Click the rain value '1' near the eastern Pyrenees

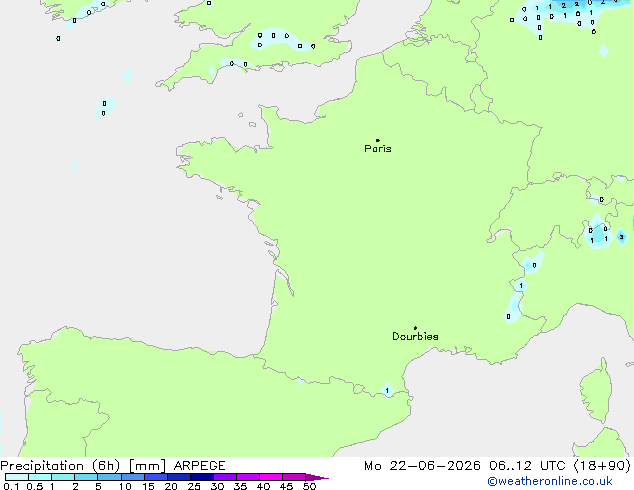tap(387, 391)
